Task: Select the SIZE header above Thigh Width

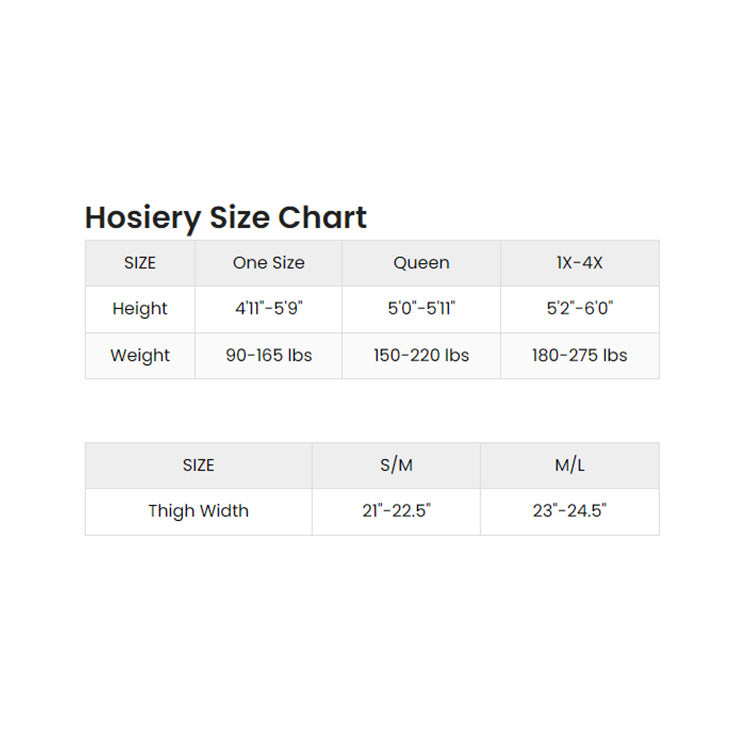Action: tap(198, 465)
